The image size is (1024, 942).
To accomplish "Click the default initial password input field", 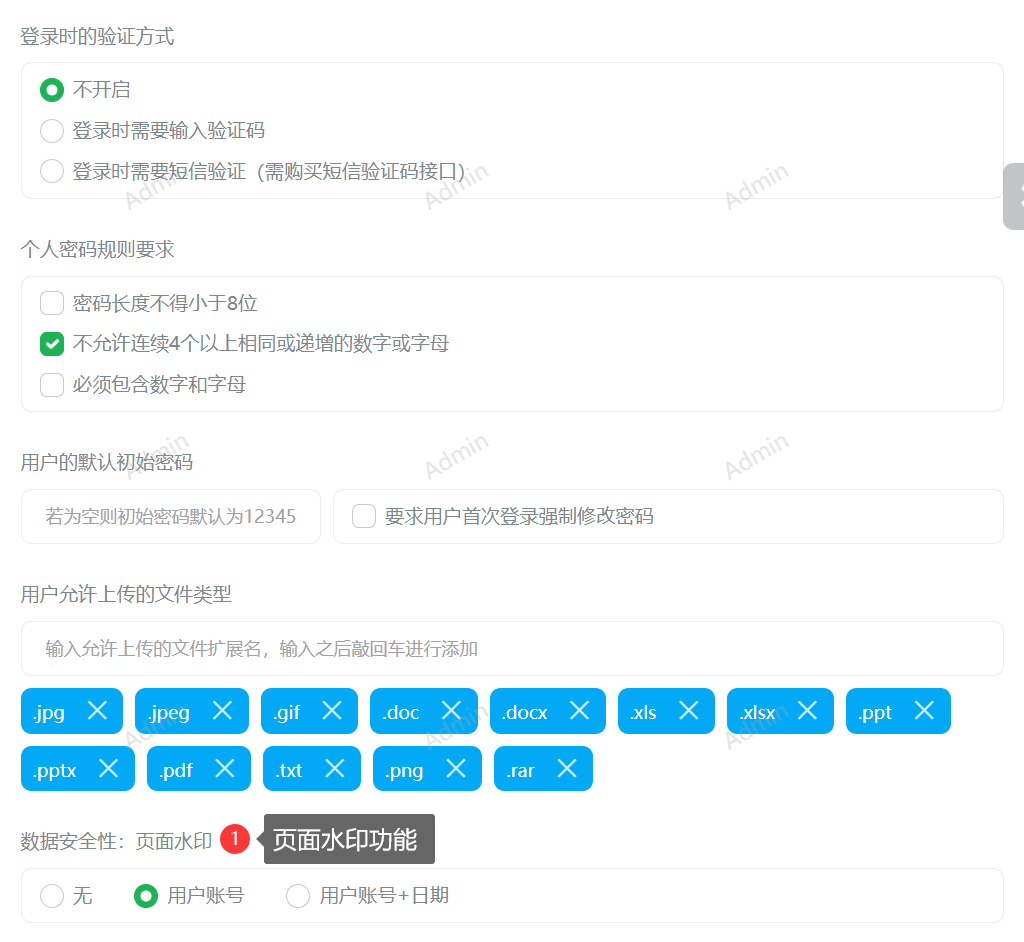I will [x=170, y=516].
